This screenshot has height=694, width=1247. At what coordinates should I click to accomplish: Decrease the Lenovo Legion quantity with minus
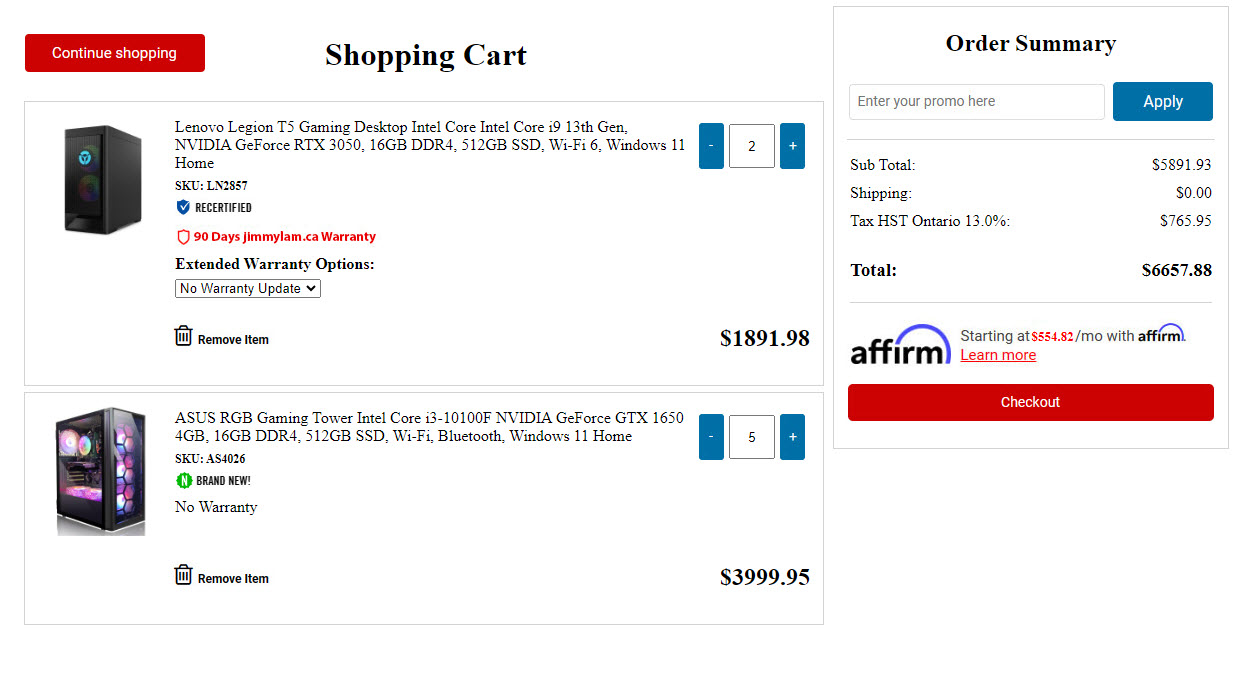[x=711, y=146]
